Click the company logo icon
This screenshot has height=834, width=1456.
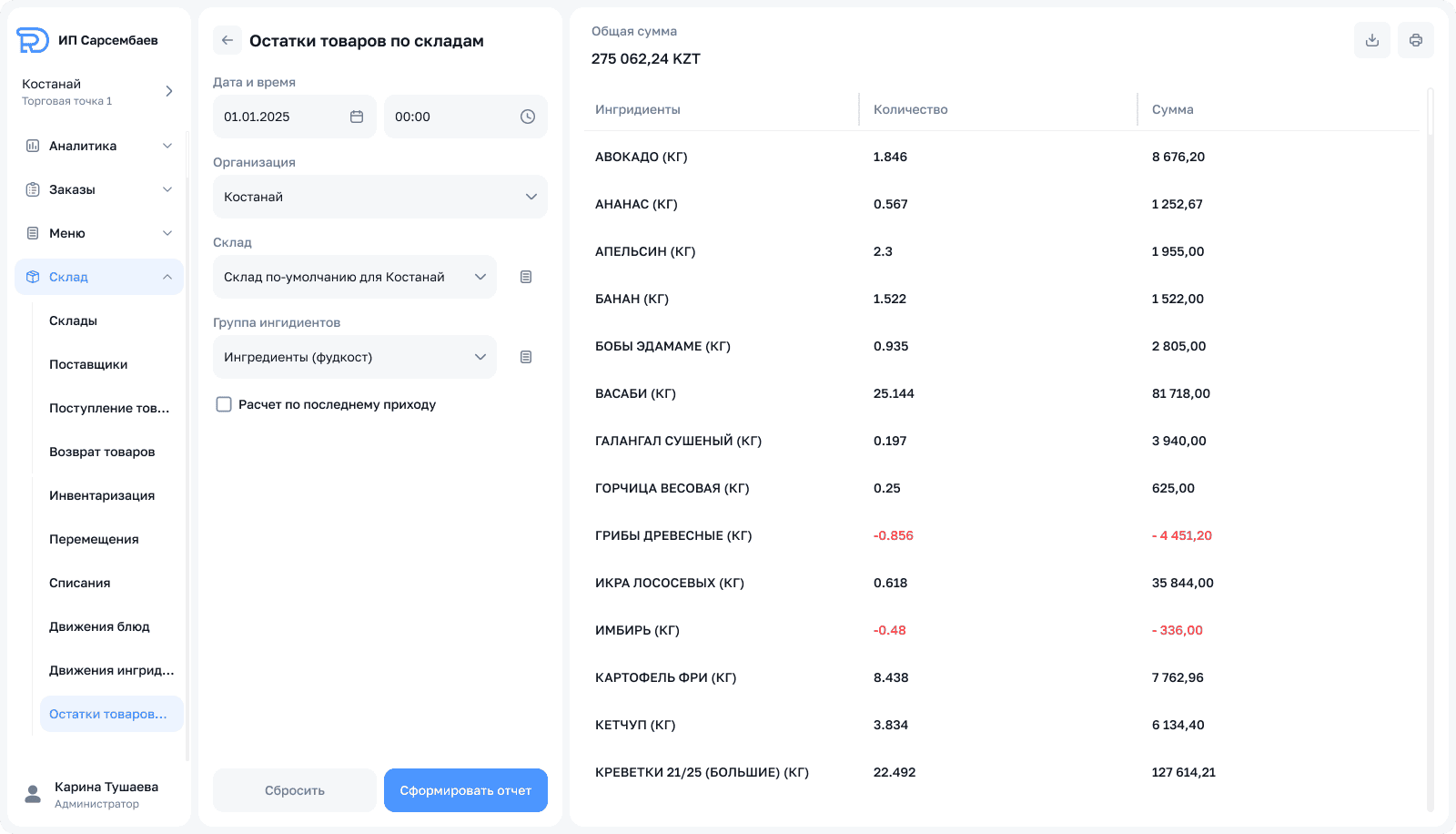tap(33, 40)
